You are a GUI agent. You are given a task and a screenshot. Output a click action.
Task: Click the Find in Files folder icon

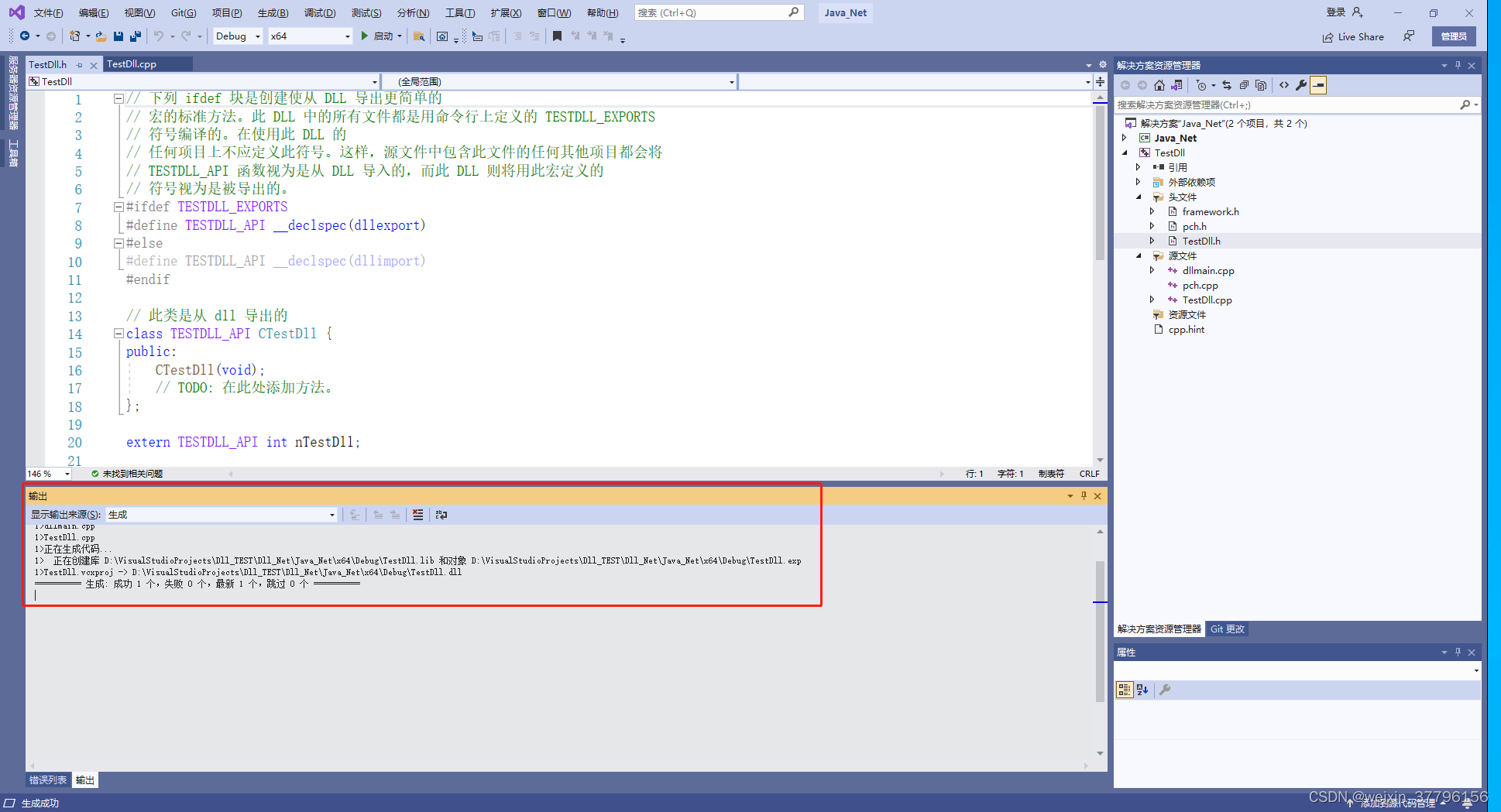419,36
